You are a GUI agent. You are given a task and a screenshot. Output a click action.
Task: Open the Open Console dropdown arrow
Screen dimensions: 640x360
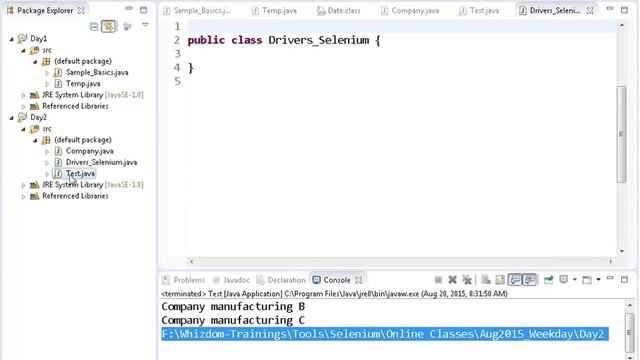click(x=598, y=280)
